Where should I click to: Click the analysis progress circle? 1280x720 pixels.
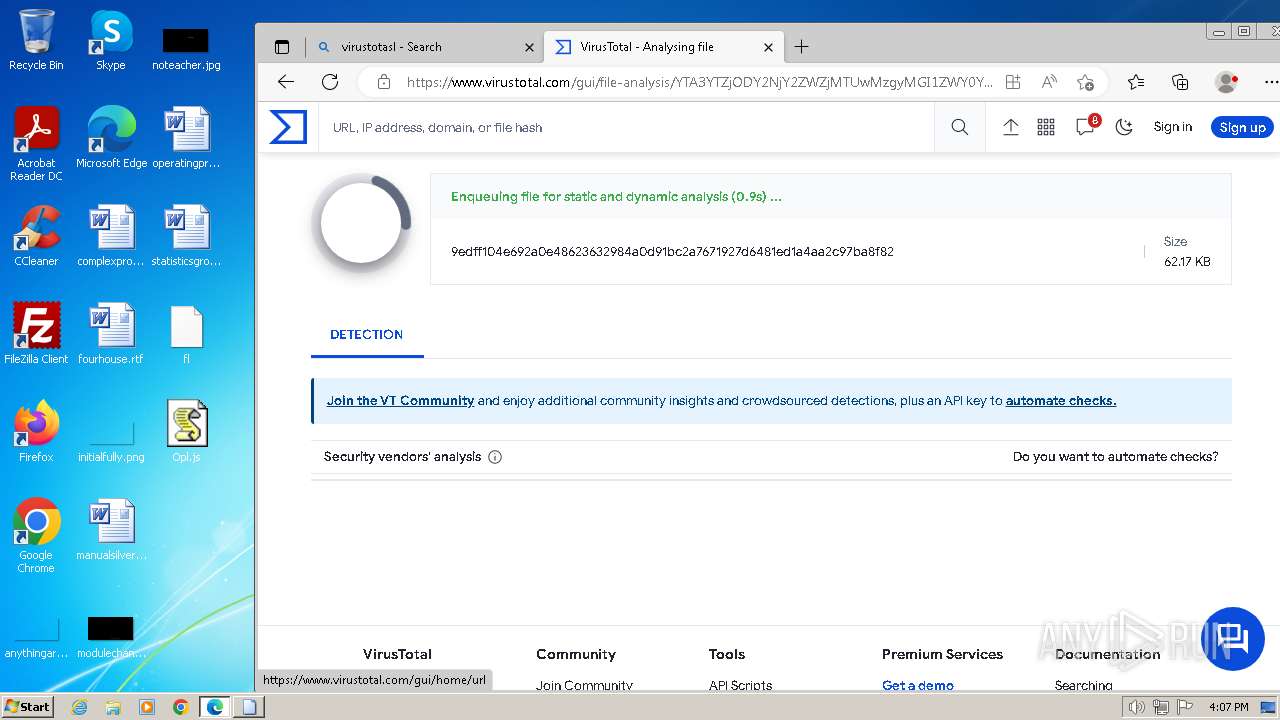pos(361,223)
